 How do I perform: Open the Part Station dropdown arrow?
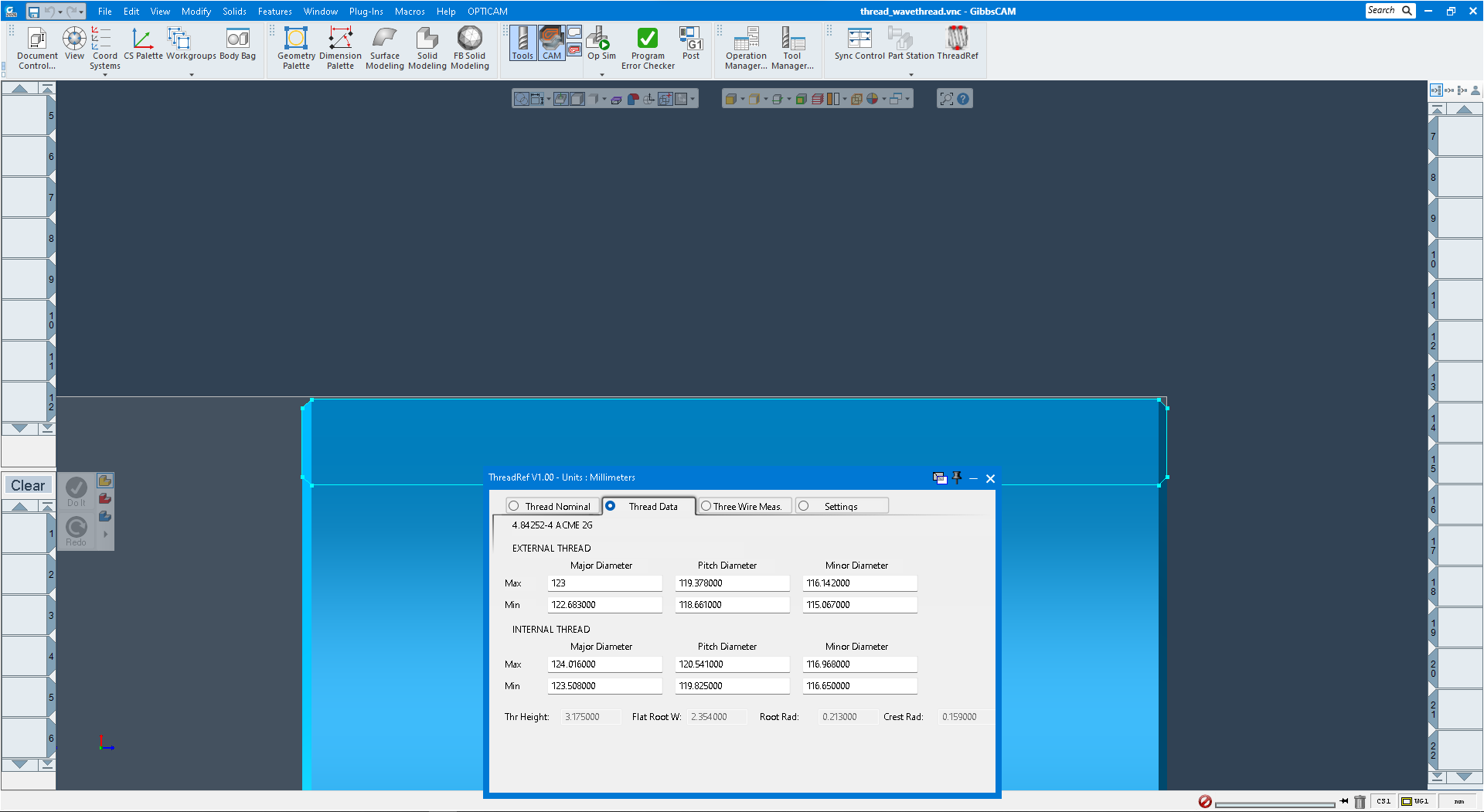[910, 74]
